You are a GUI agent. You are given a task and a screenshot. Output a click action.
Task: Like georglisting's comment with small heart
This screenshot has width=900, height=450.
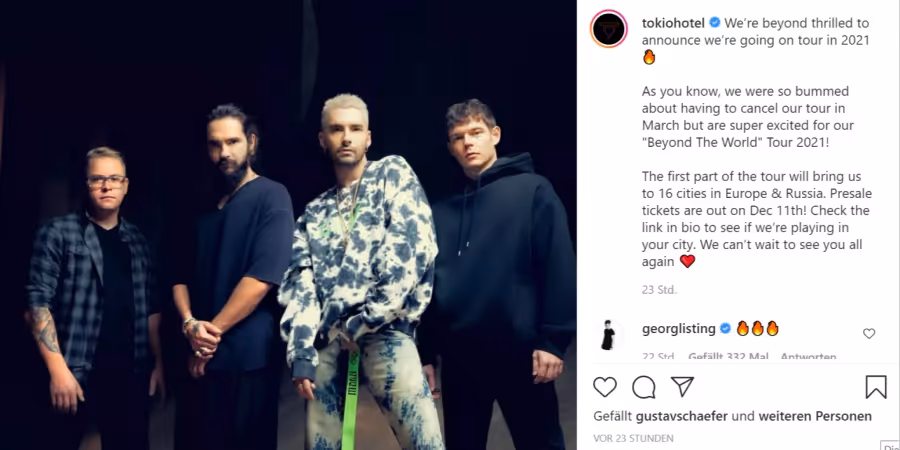pyautogui.click(x=869, y=333)
